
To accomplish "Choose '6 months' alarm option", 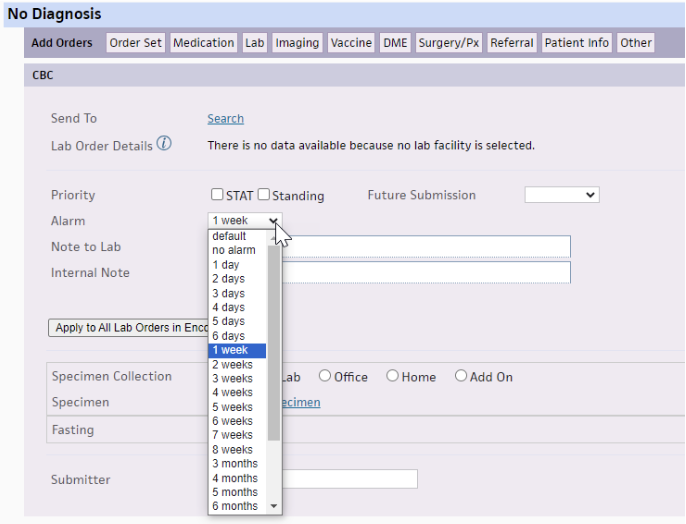I will (x=237, y=506).
